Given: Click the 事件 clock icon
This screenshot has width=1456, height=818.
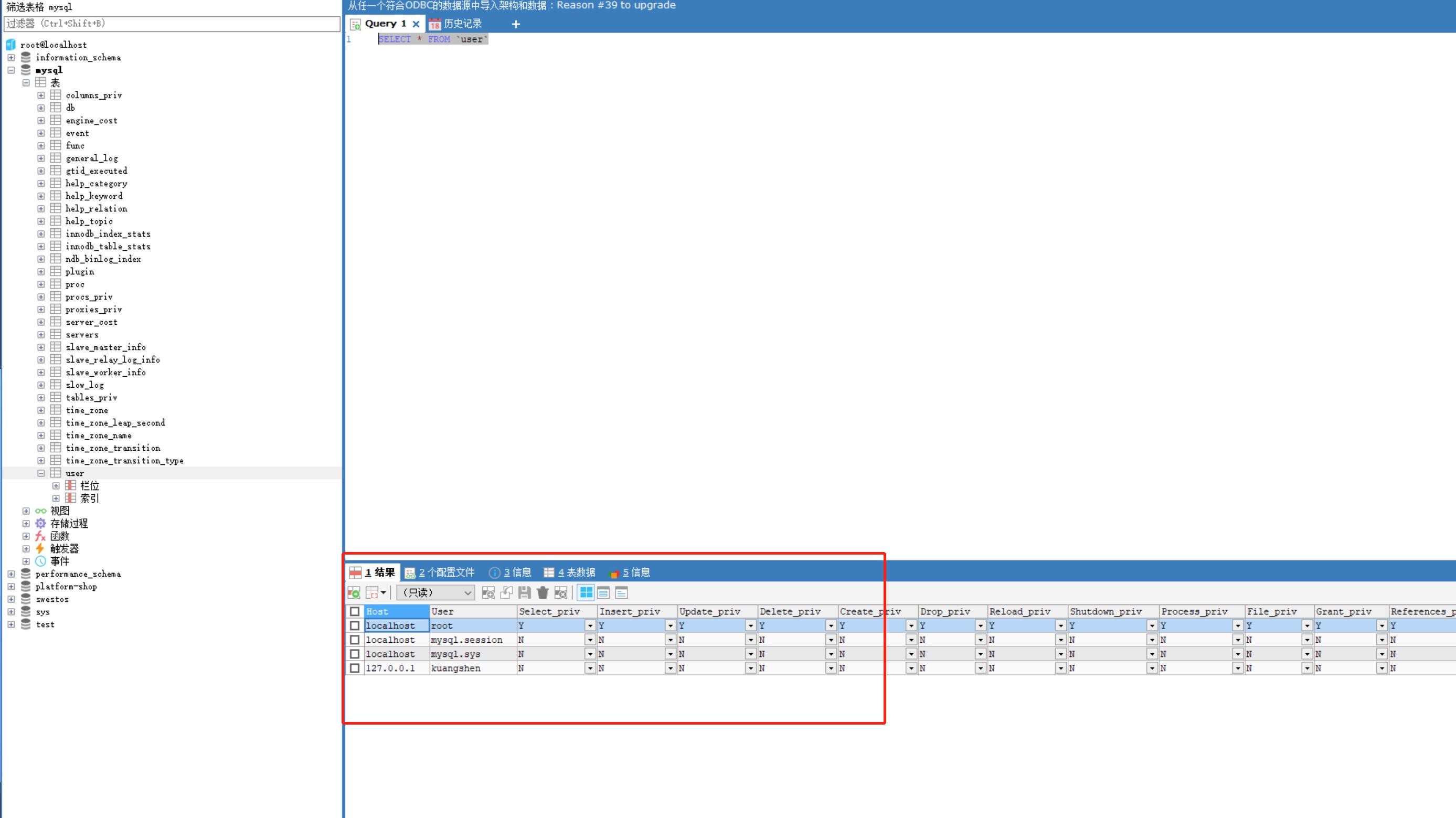Looking at the screenshot, I should click(x=41, y=561).
